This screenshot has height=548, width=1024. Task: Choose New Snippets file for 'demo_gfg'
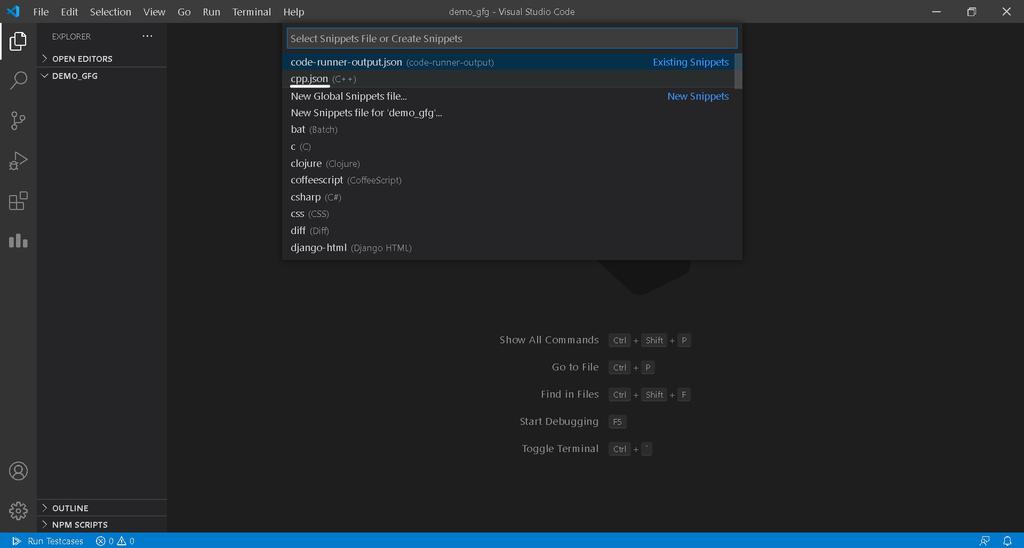509,113
